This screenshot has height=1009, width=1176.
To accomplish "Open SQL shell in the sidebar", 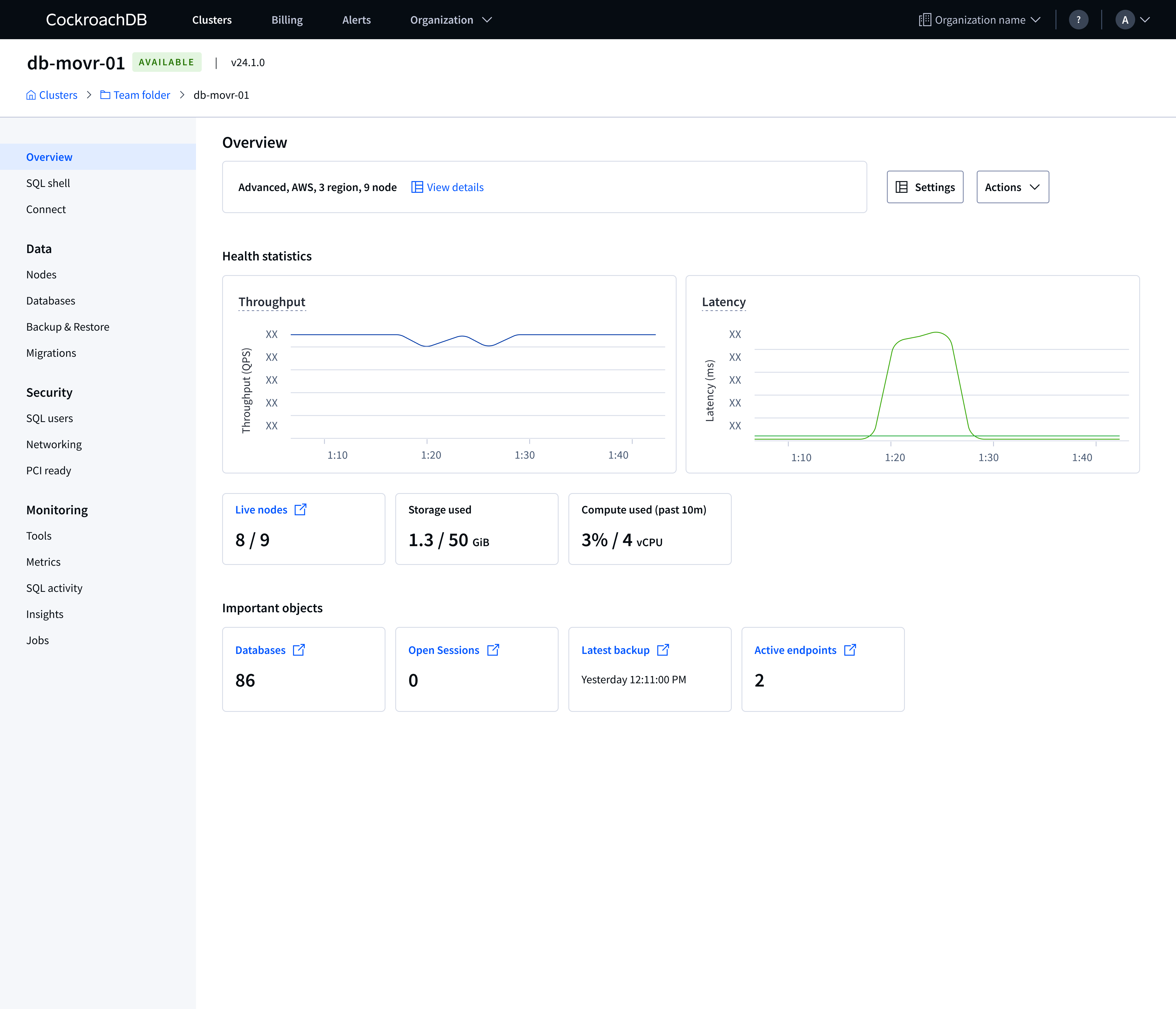I will tap(48, 183).
